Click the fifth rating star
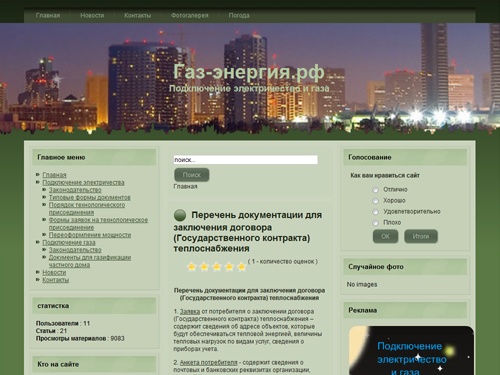This screenshot has height=375, width=500. tap(241, 267)
